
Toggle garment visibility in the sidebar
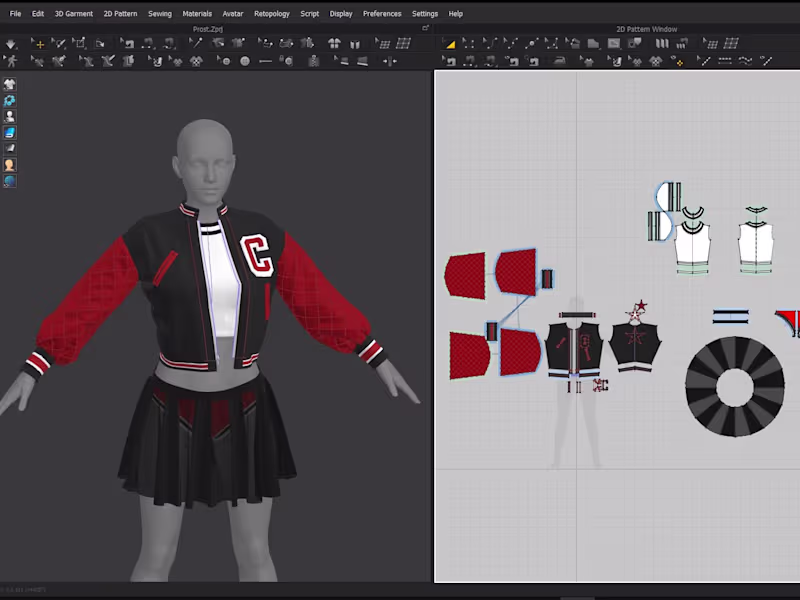click(10, 84)
